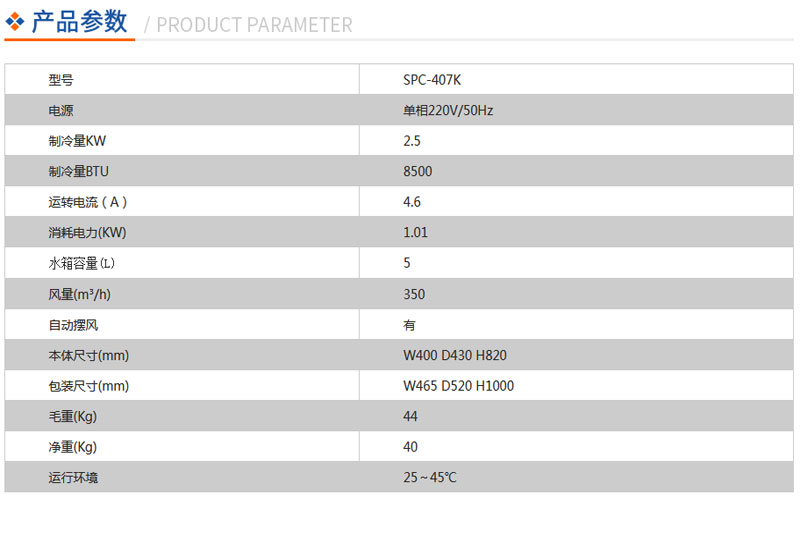Click the 水箱容量 (L) label
This screenshot has width=800, height=544.
pyautogui.click(x=82, y=263)
